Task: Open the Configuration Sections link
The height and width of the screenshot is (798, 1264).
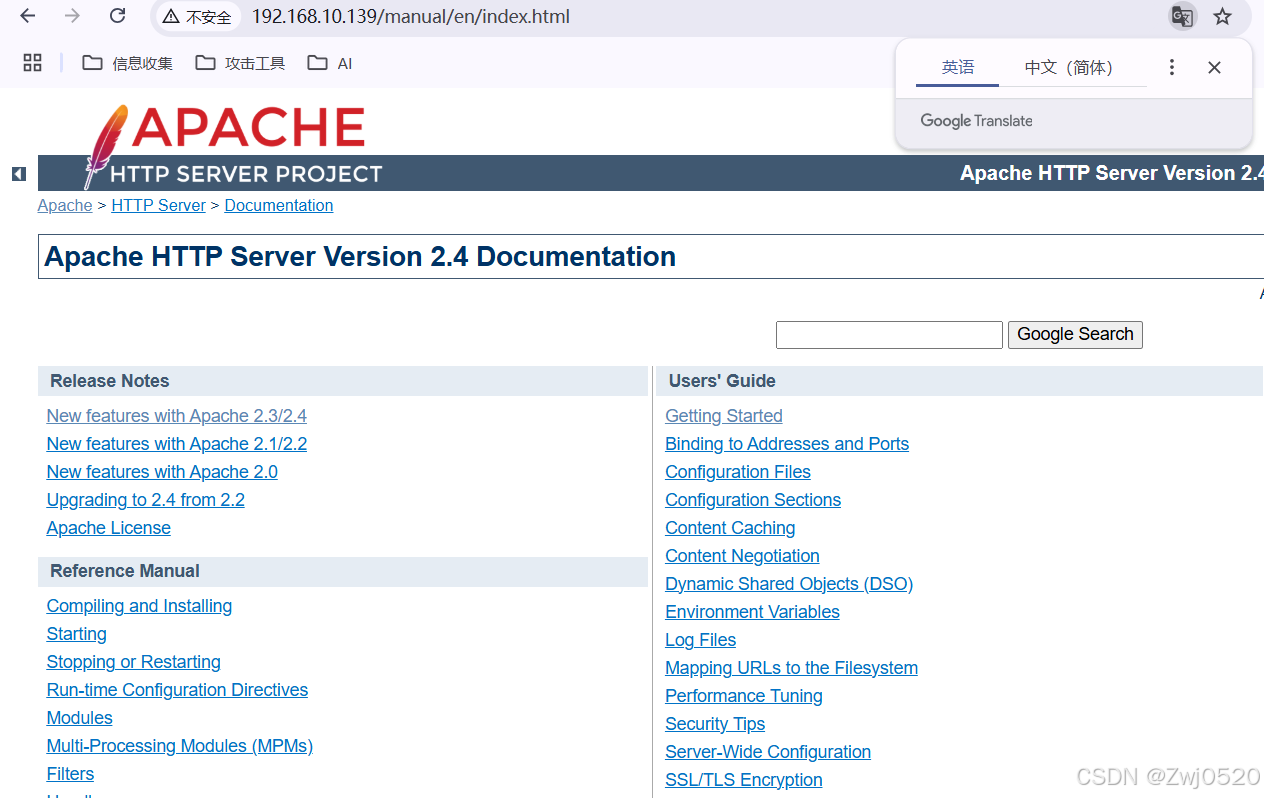Action: coord(753,500)
